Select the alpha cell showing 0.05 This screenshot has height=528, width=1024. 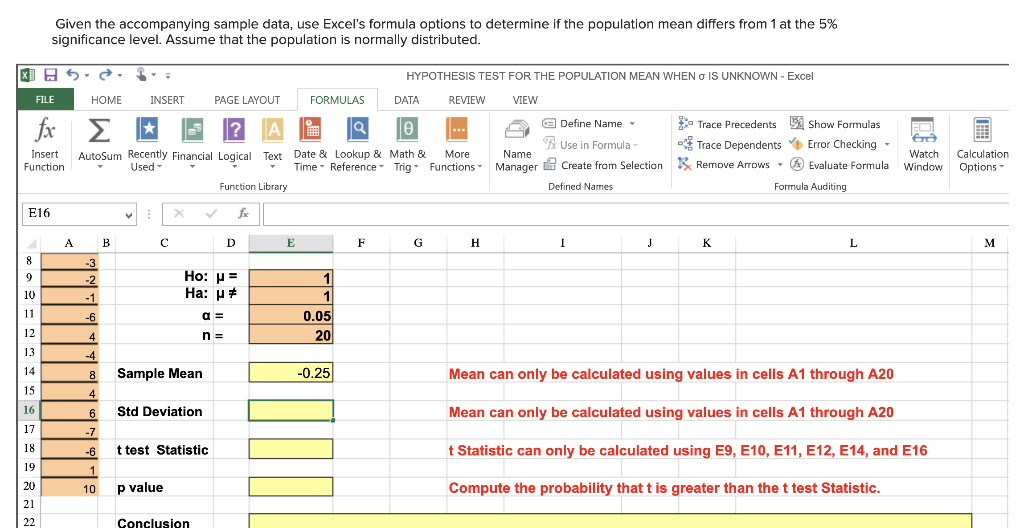coord(291,316)
